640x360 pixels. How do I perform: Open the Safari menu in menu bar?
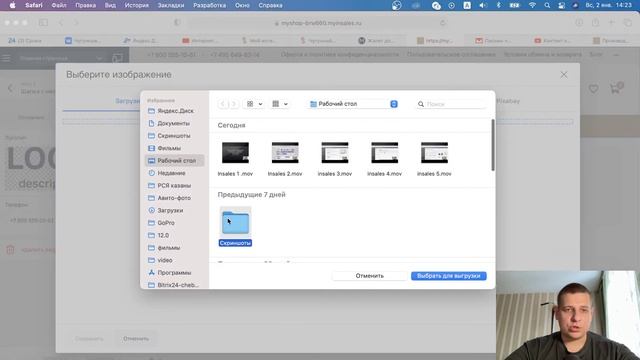(x=34, y=5)
